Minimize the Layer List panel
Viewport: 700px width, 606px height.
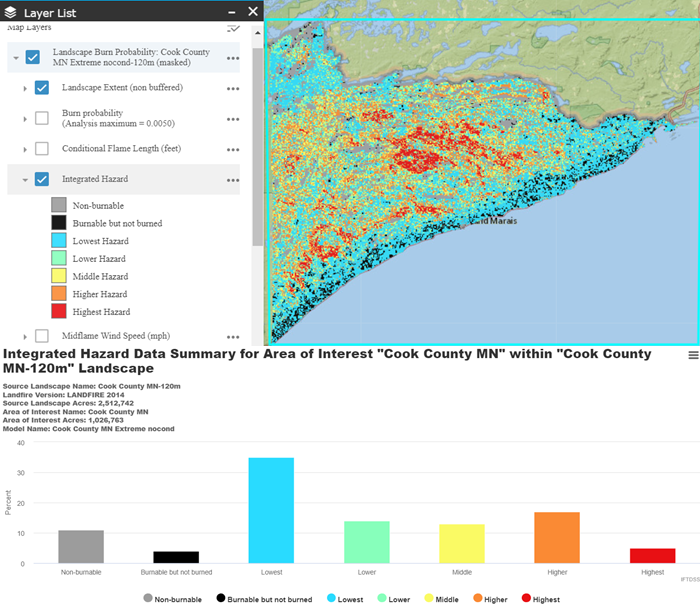point(232,13)
